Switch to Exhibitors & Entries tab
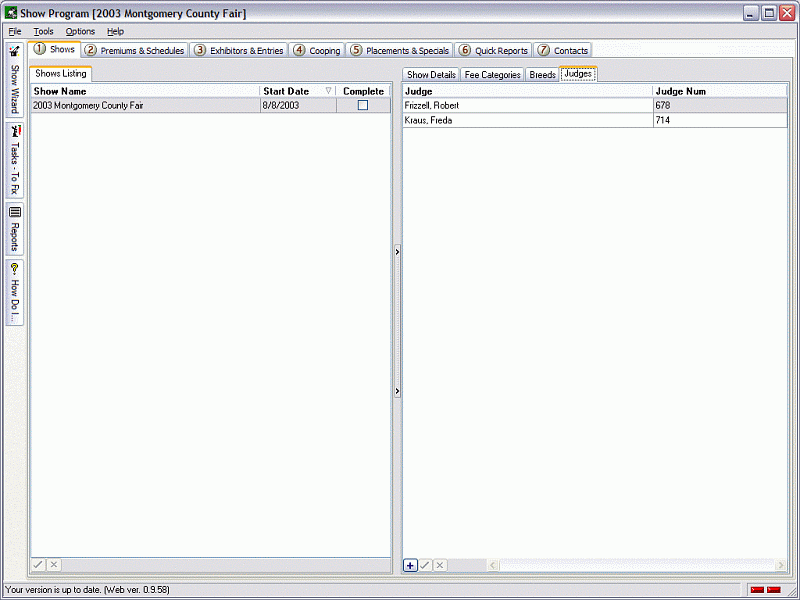This screenshot has height=600, width=800. pos(240,50)
